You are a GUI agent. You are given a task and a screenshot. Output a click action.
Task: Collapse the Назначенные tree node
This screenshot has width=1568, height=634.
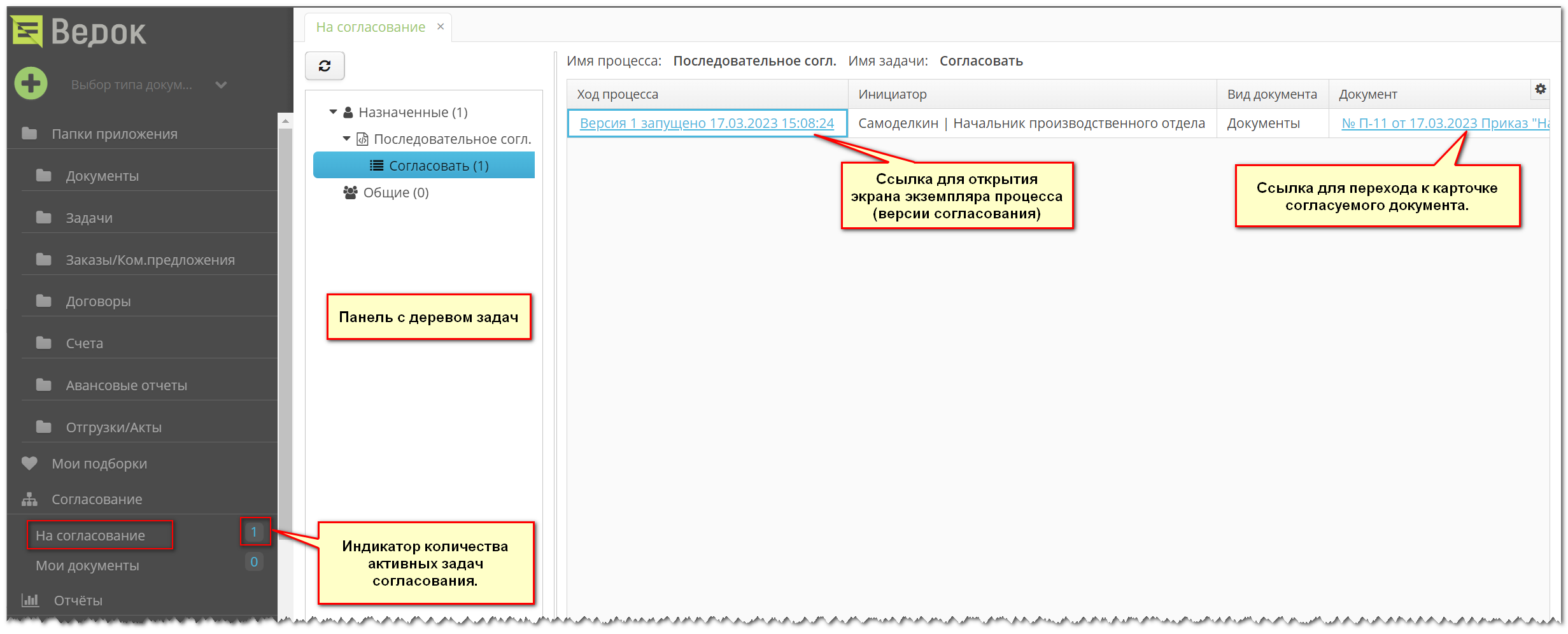pos(332,111)
